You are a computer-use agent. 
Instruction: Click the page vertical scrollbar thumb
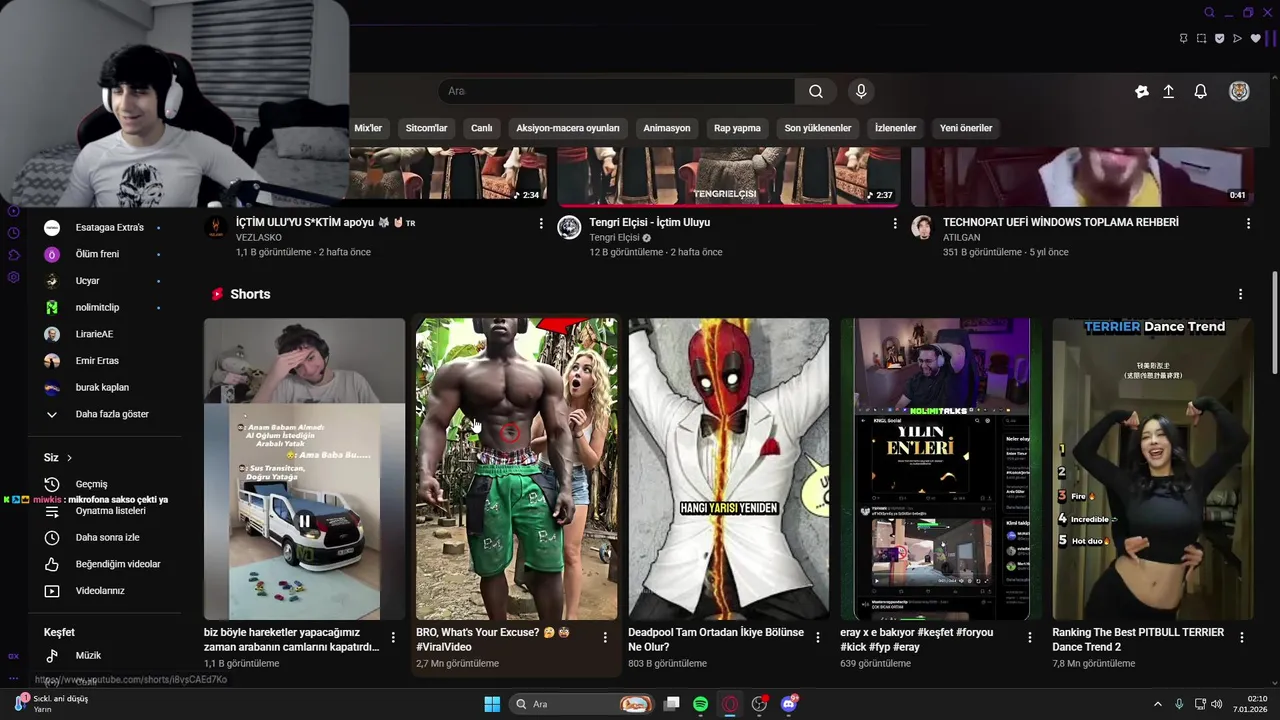pos(1274,322)
